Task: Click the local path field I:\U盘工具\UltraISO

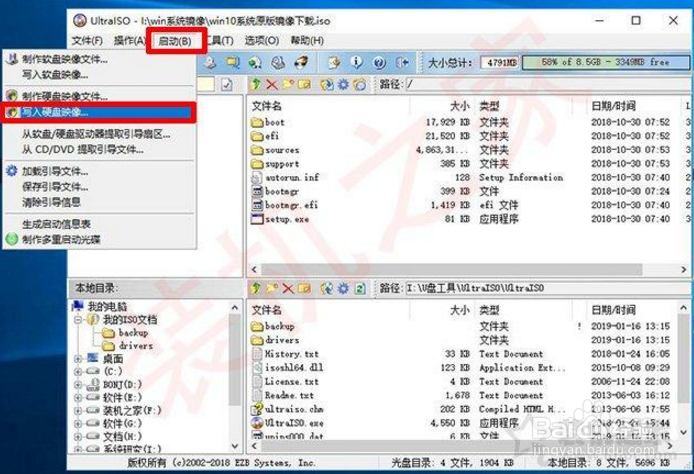Action: pos(548,289)
